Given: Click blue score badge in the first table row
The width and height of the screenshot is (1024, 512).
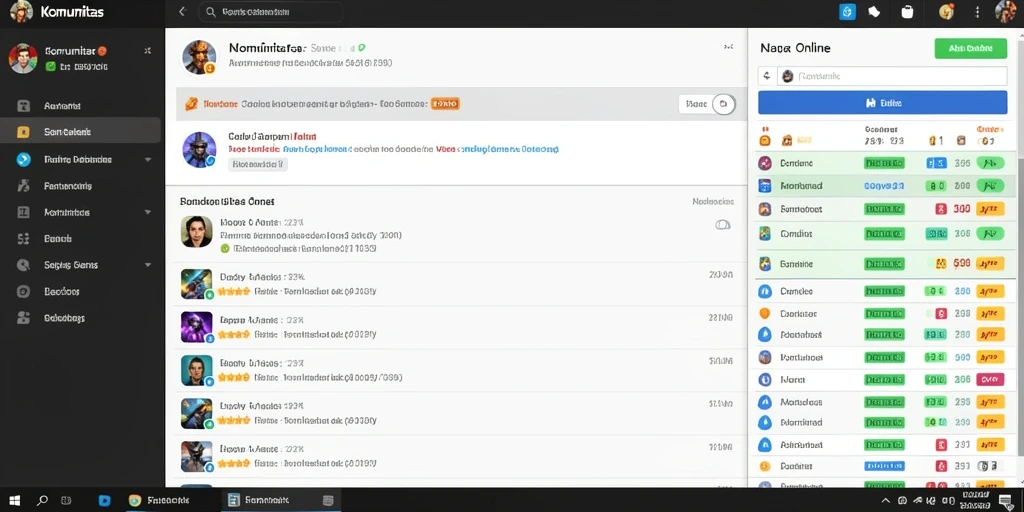Looking at the screenshot, I should click(x=936, y=163).
